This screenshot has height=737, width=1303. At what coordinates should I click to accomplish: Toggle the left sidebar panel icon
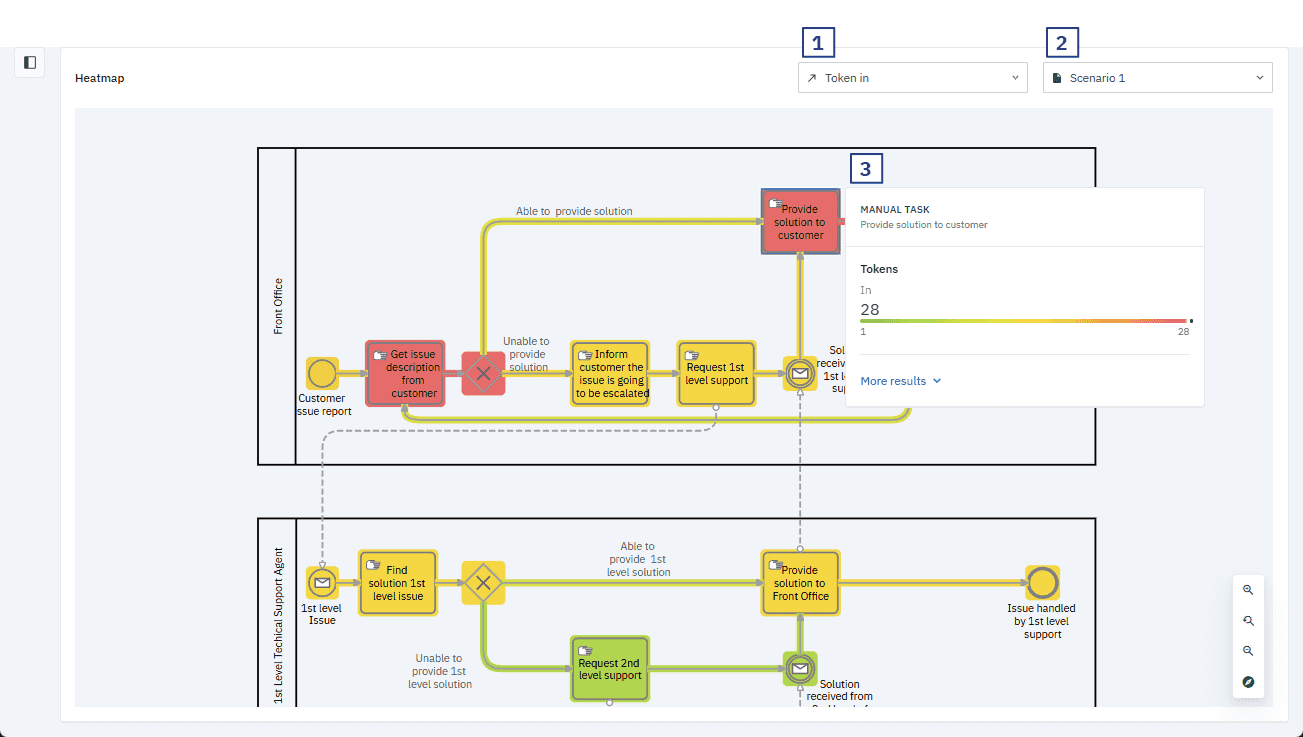pyautogui.click(x=30, y=62)
